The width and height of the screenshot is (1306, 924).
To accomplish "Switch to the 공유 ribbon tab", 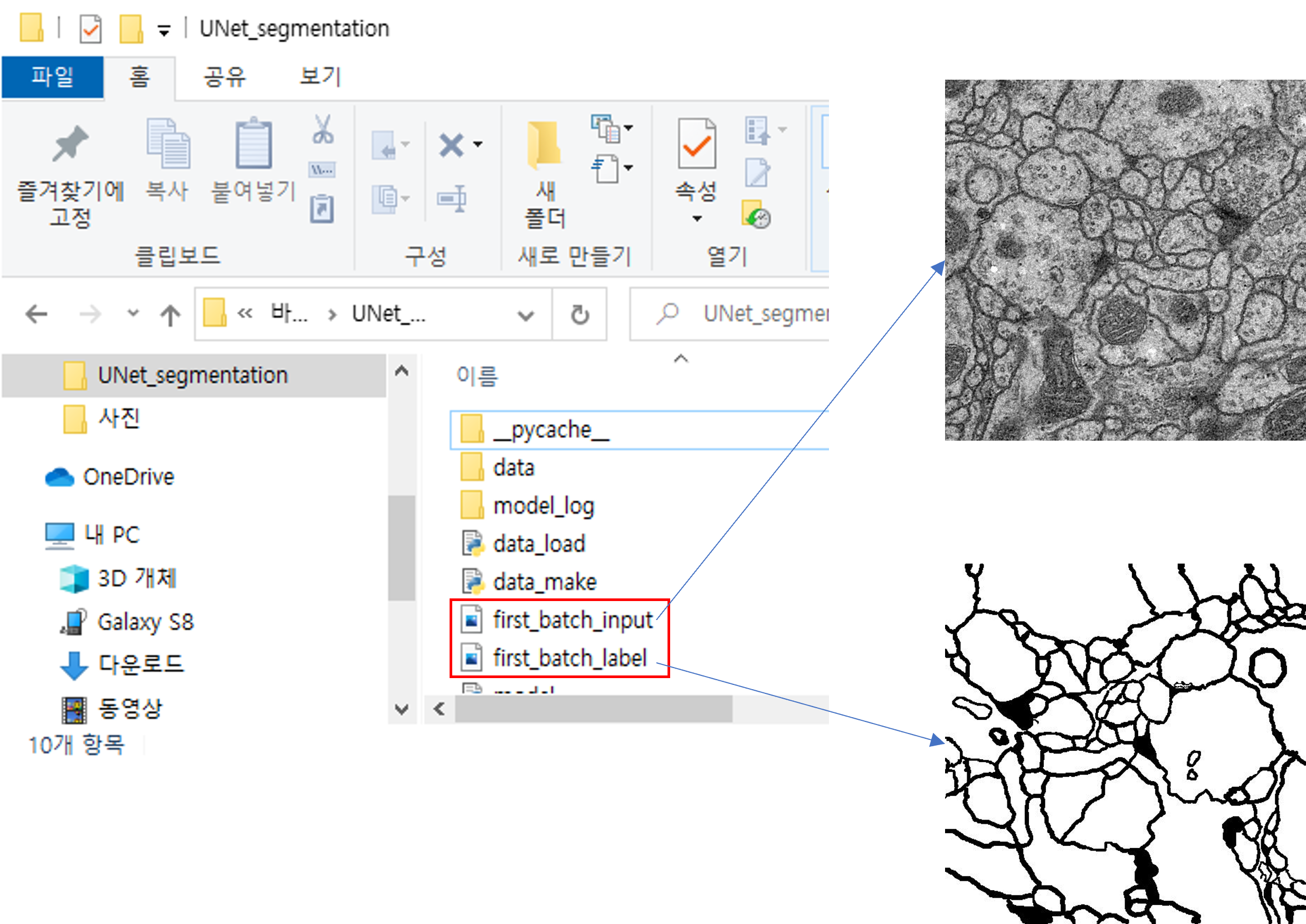I will point(225,76).
